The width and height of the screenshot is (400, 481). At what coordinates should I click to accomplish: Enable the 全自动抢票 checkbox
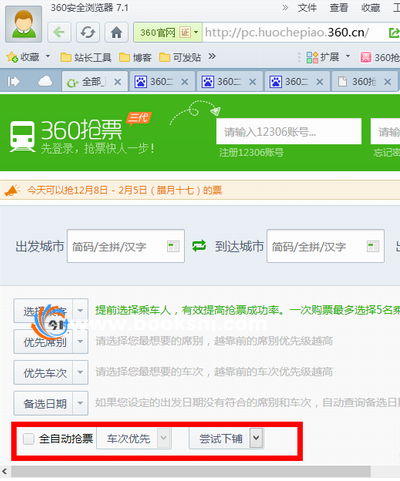tap(28, 439)
